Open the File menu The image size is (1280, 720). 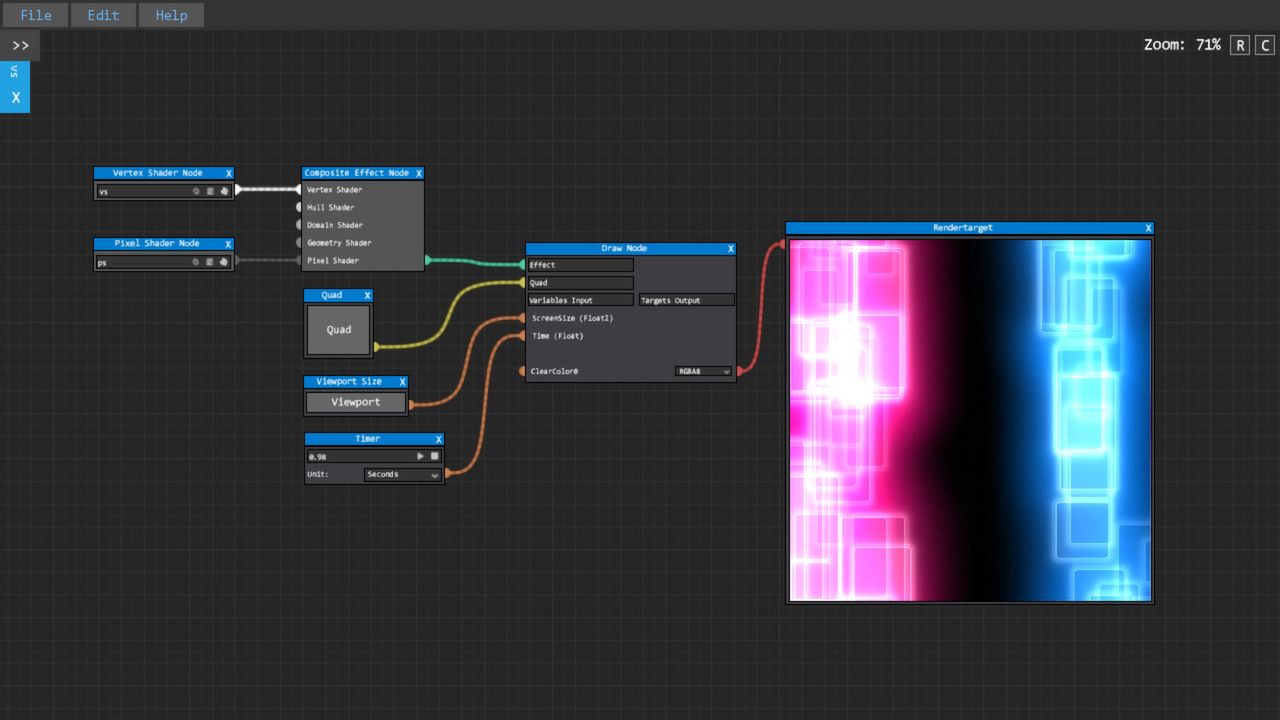point(34,14)
